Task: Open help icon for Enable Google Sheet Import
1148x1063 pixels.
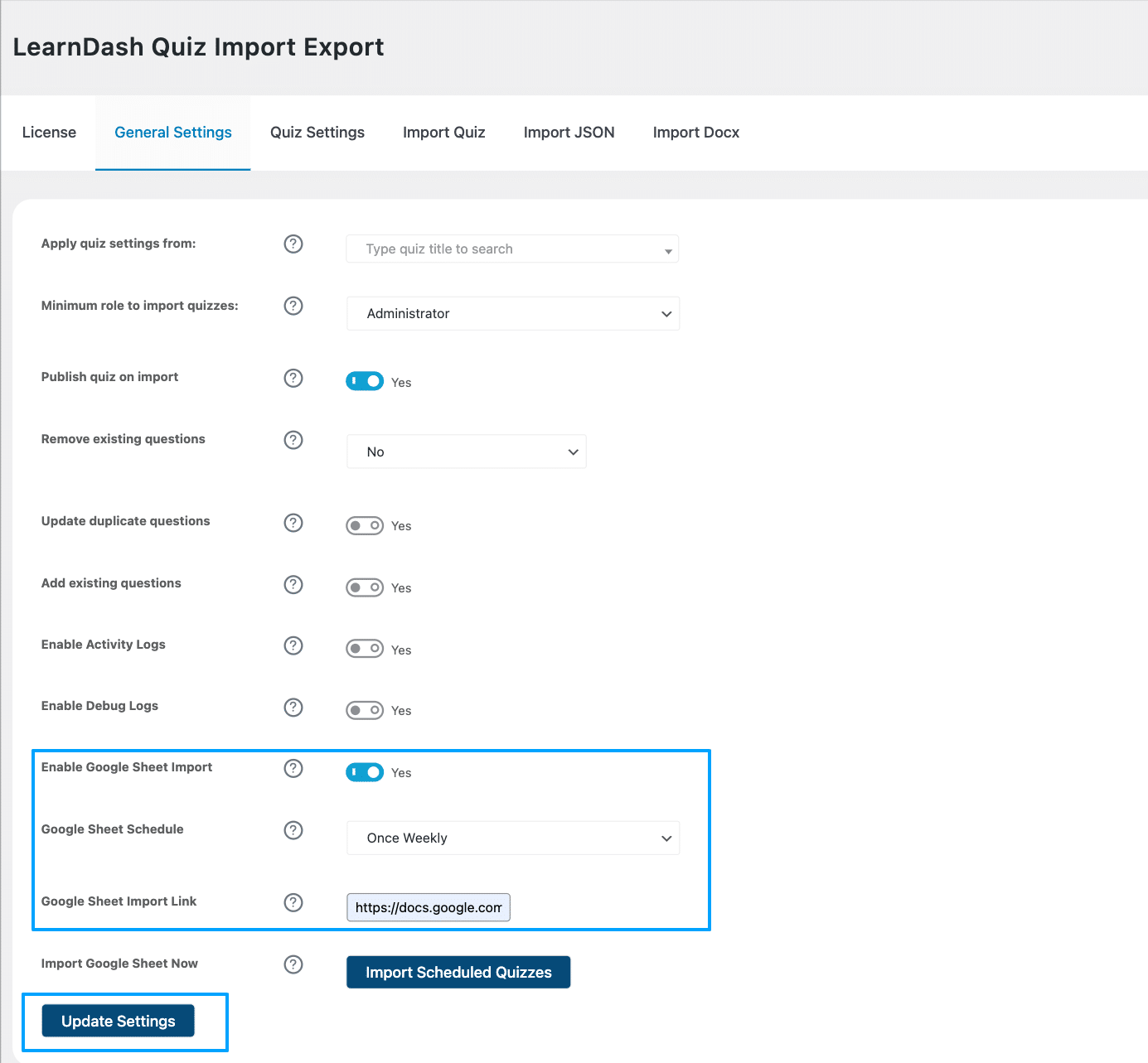Action: click(293, 769)
